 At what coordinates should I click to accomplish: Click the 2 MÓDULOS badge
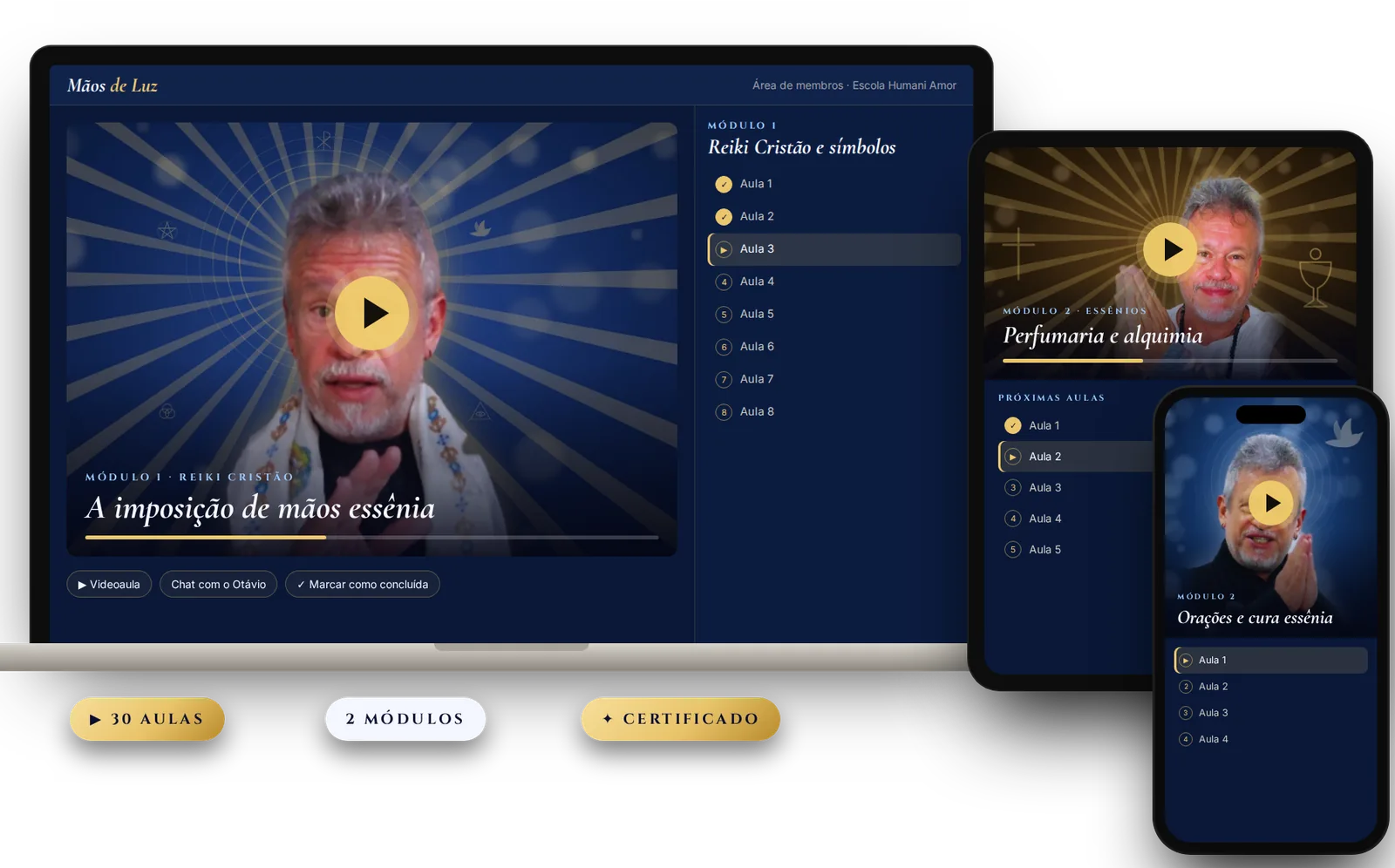coord(405,719)
